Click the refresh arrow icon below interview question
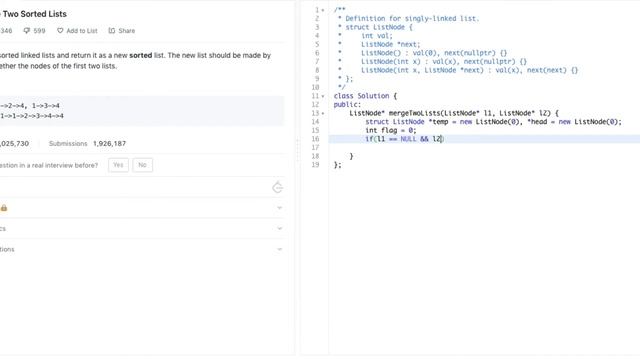Viewport: 640px width, 360px height. [278, 187]
